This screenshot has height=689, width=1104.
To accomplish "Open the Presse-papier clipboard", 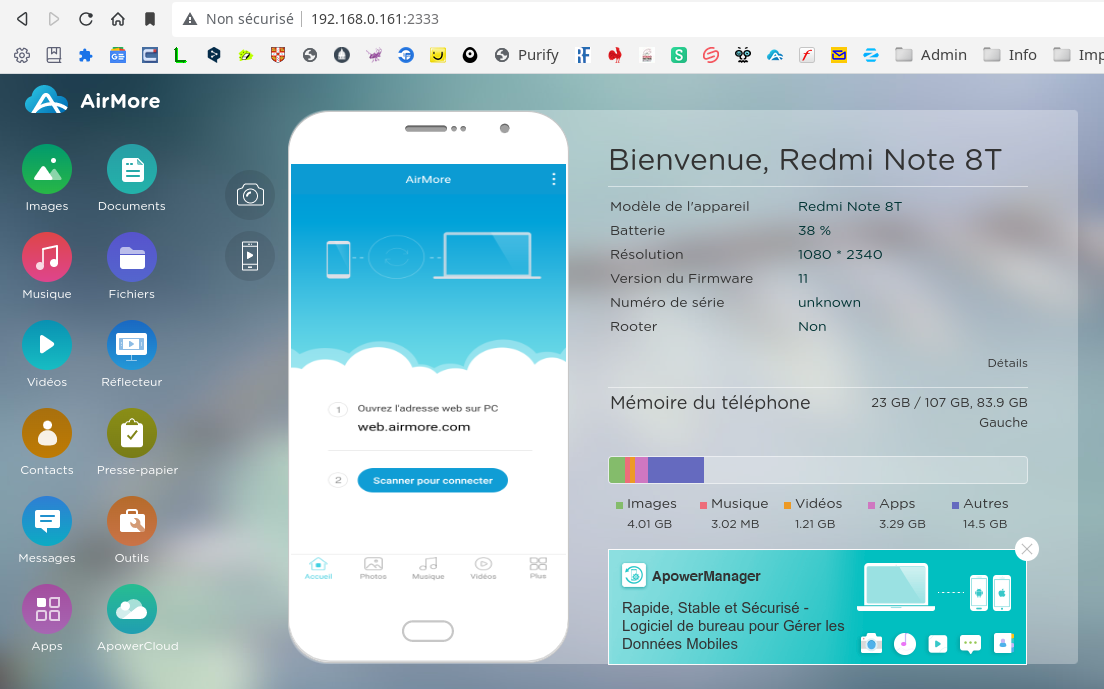I will [132, 434].
